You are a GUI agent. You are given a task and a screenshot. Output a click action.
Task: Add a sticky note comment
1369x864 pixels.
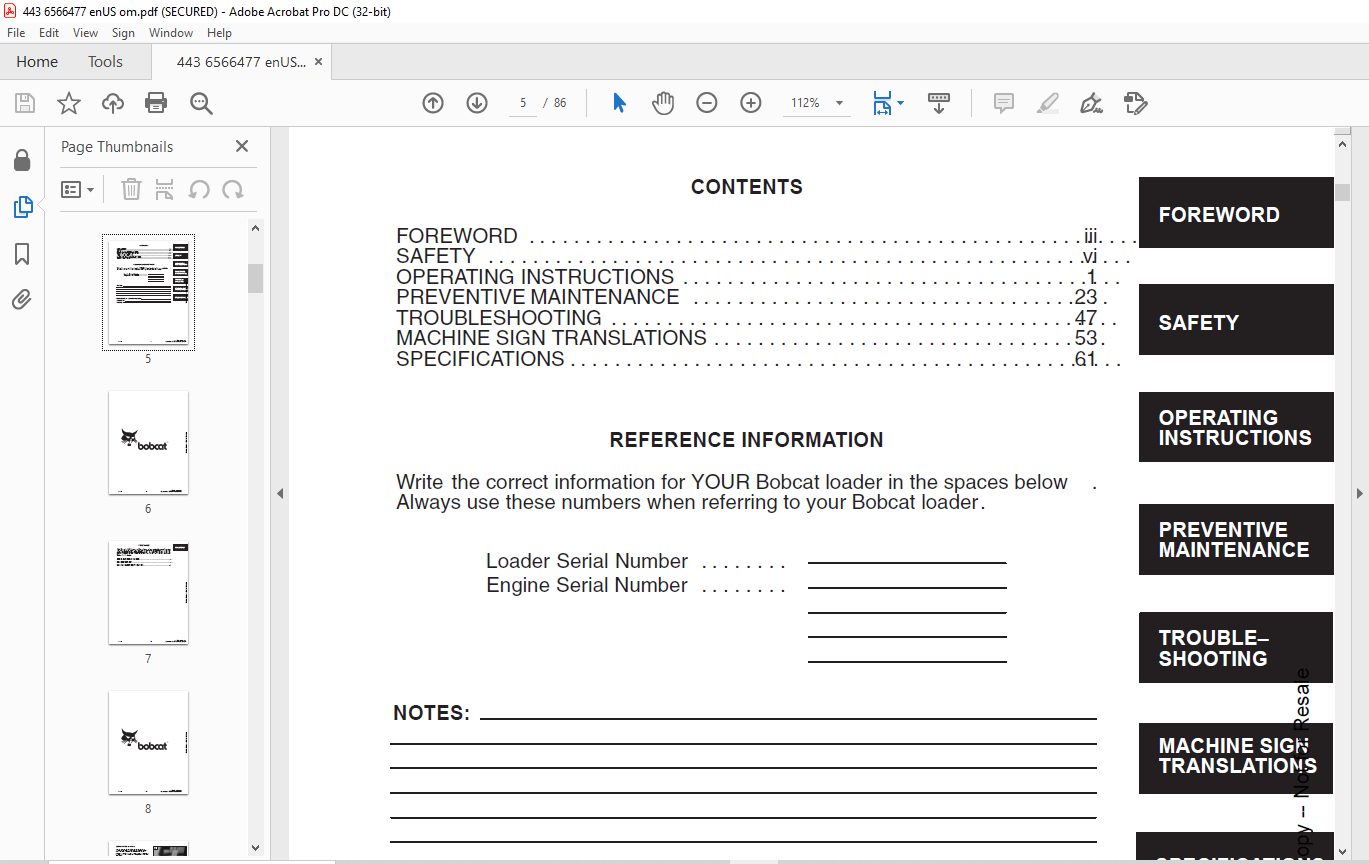click(1004, 103)
